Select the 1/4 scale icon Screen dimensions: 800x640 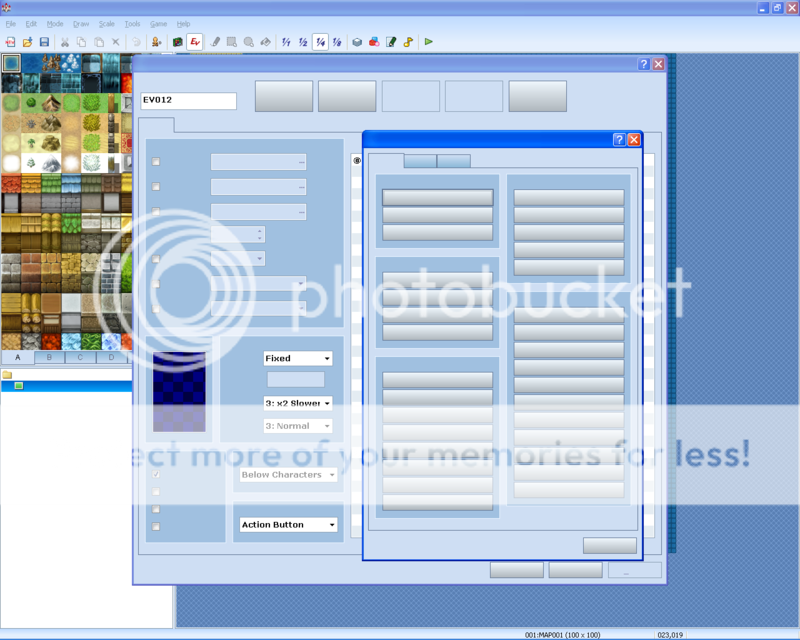tap(319, 42)
